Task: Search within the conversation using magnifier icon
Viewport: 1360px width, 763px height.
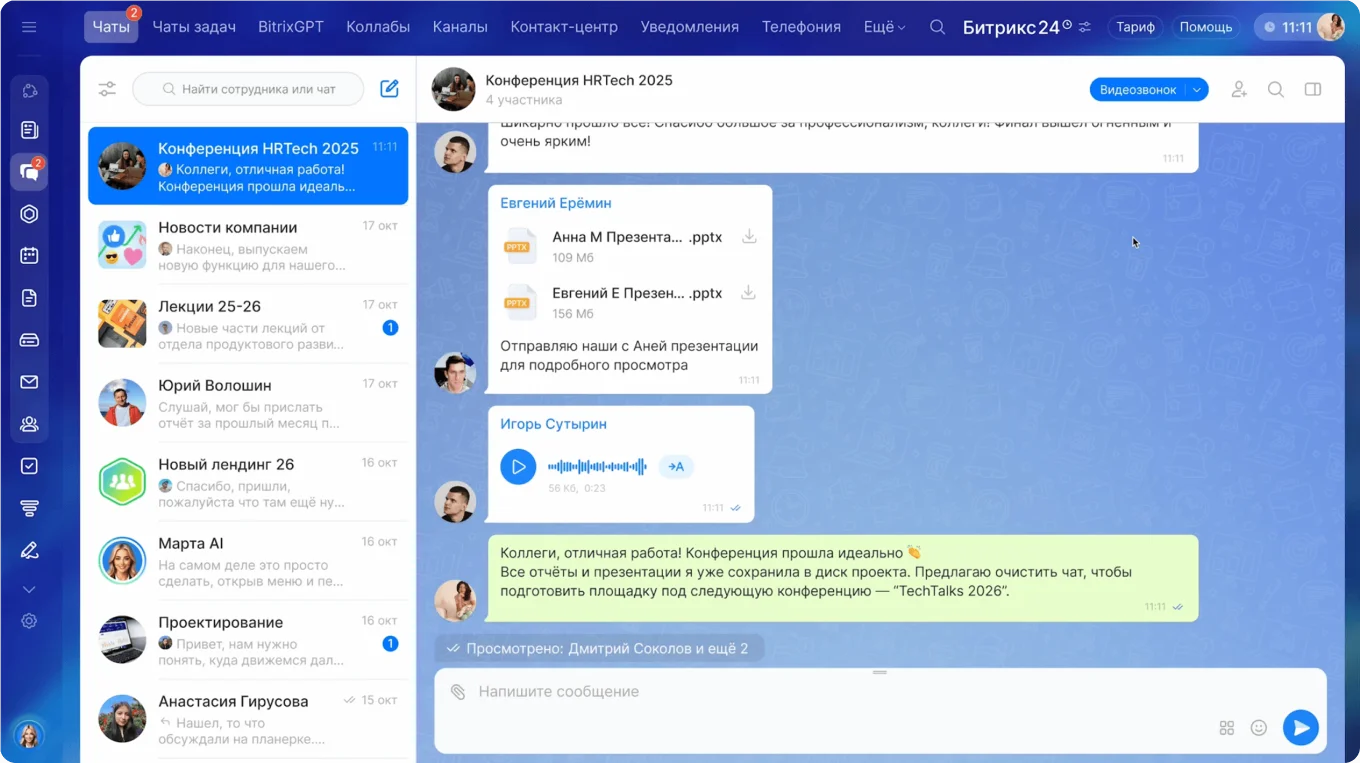Action: pyautogui.click(x=1276, y=89)
